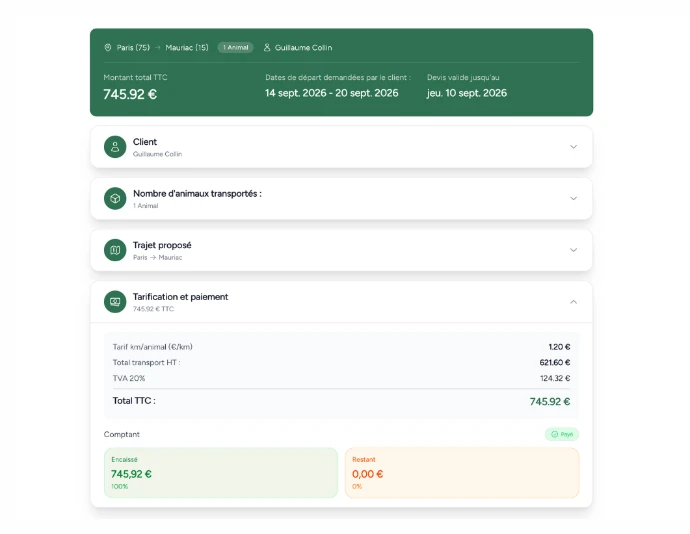
Task: Click the arrow icon between Paris and Mauriac in header
Action: (158, 48)
